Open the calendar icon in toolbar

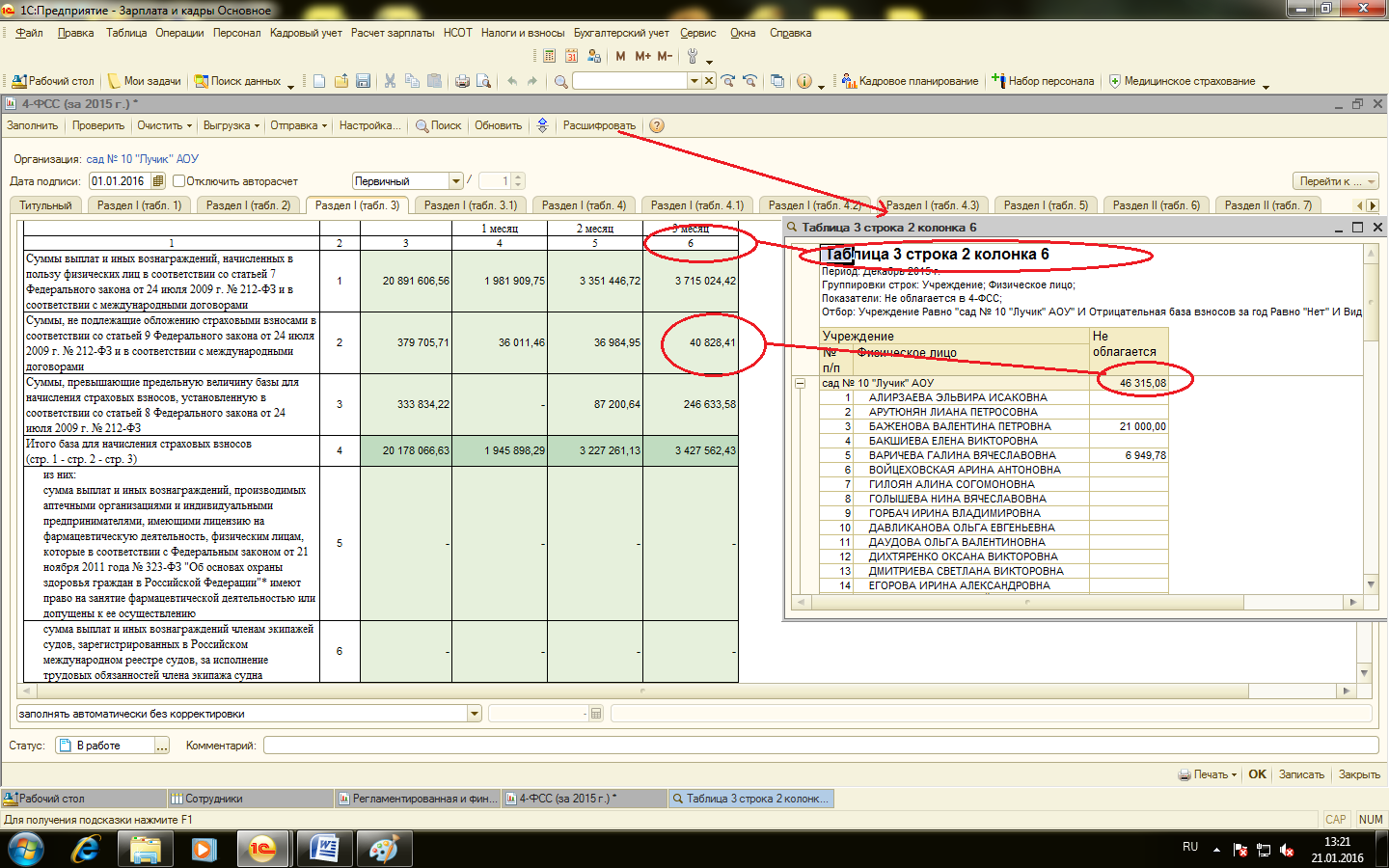point(571,56)
